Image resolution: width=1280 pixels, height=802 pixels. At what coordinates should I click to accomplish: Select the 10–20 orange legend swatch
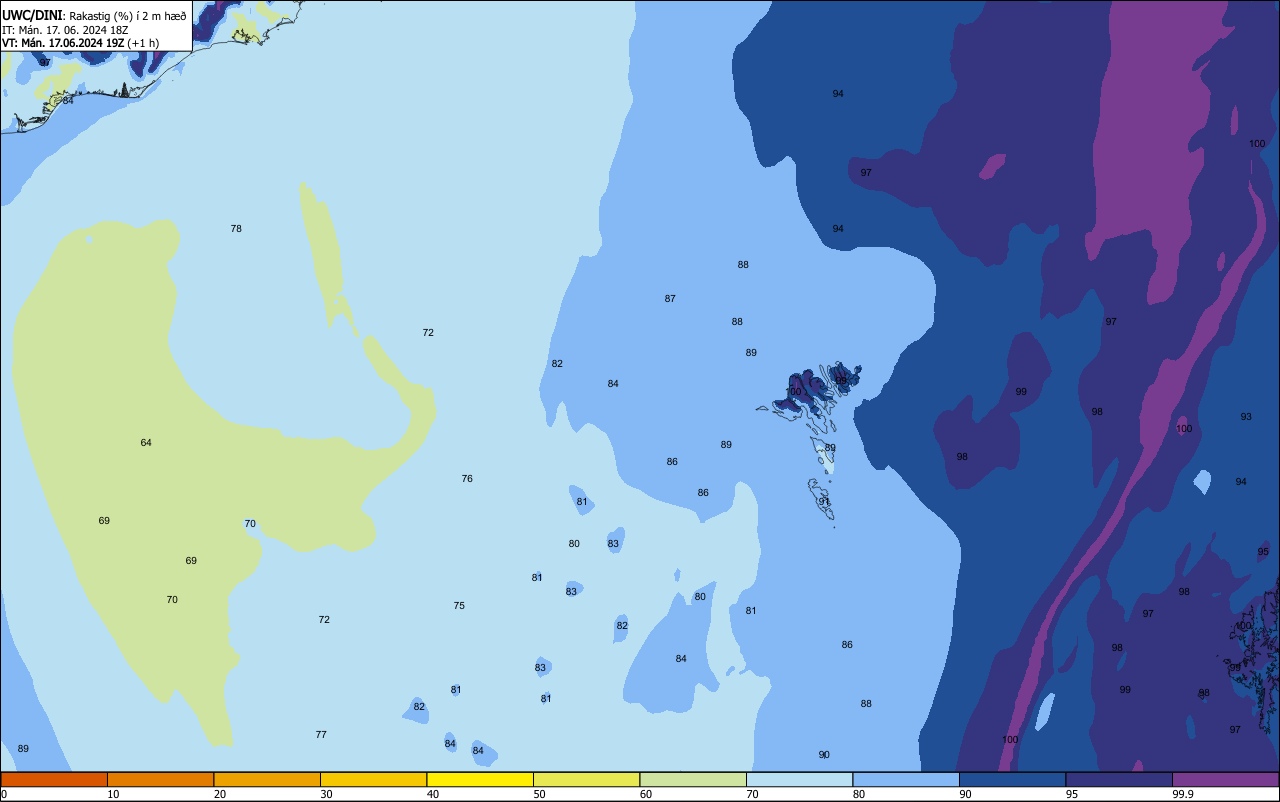point(160,779)
